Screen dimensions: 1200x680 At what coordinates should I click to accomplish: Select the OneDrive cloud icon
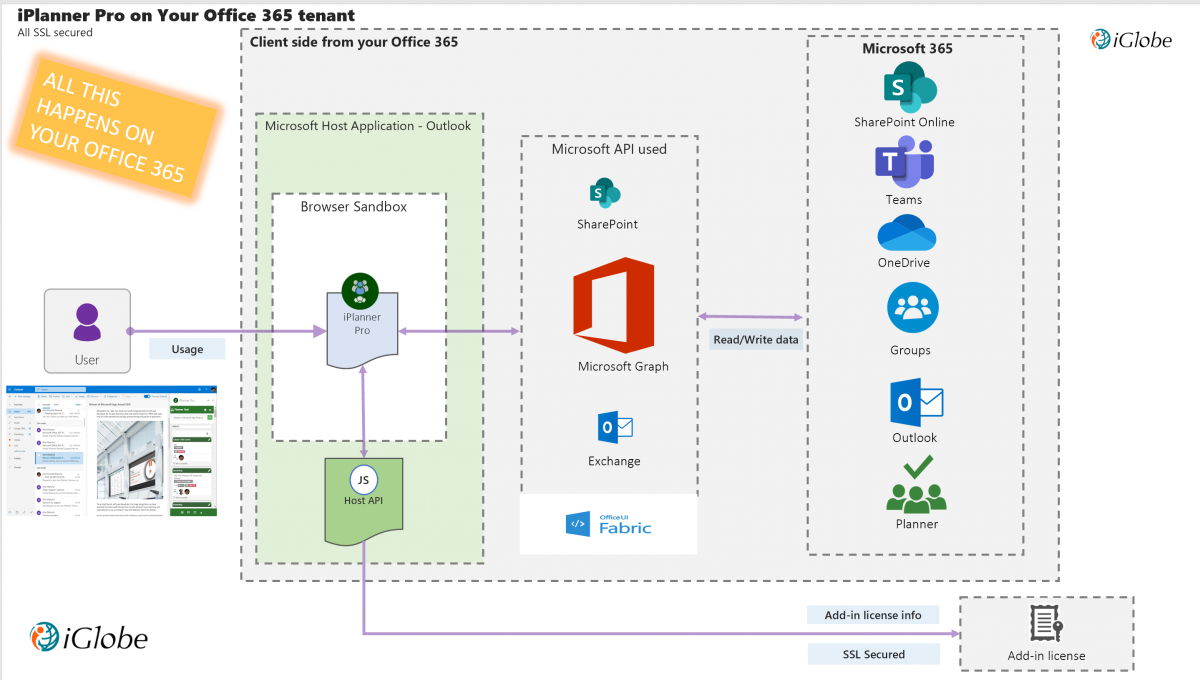[x=905, y=236]
